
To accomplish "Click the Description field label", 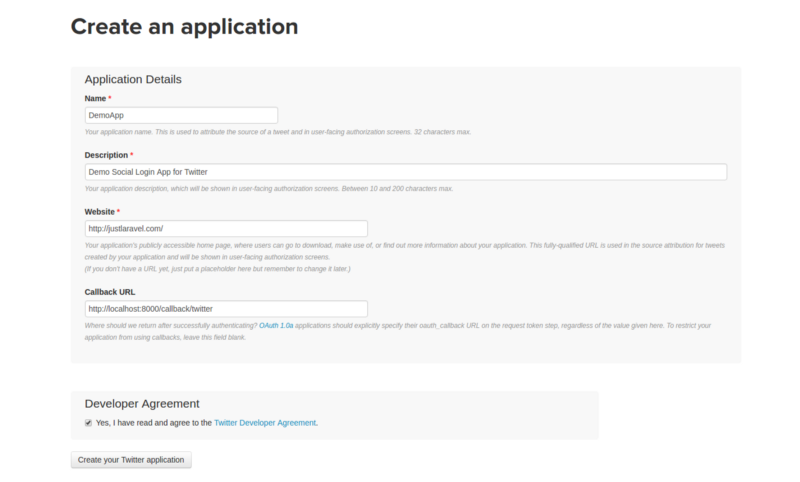I will pos(106,155).
